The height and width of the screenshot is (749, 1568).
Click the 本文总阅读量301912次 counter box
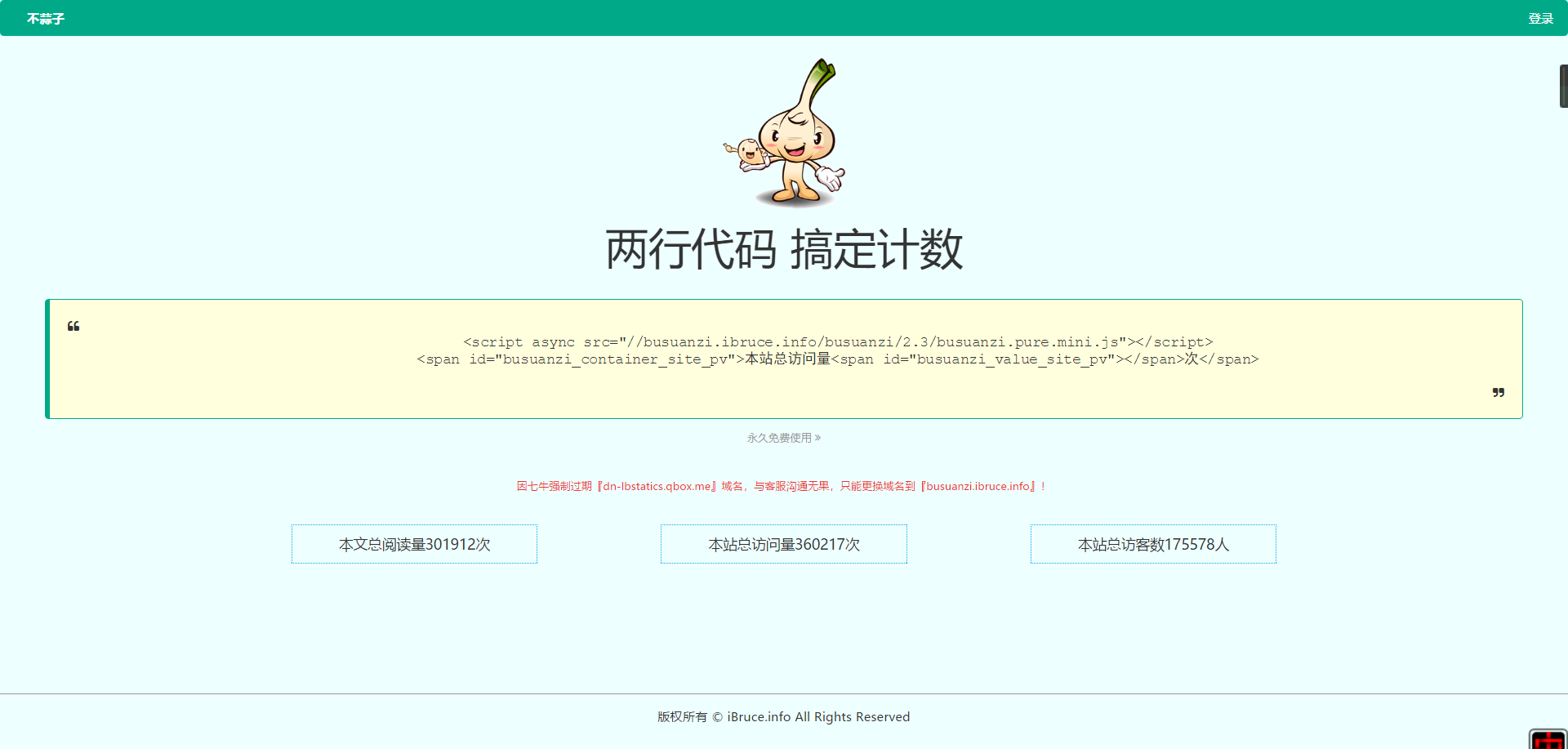click(x=414, y=544)
